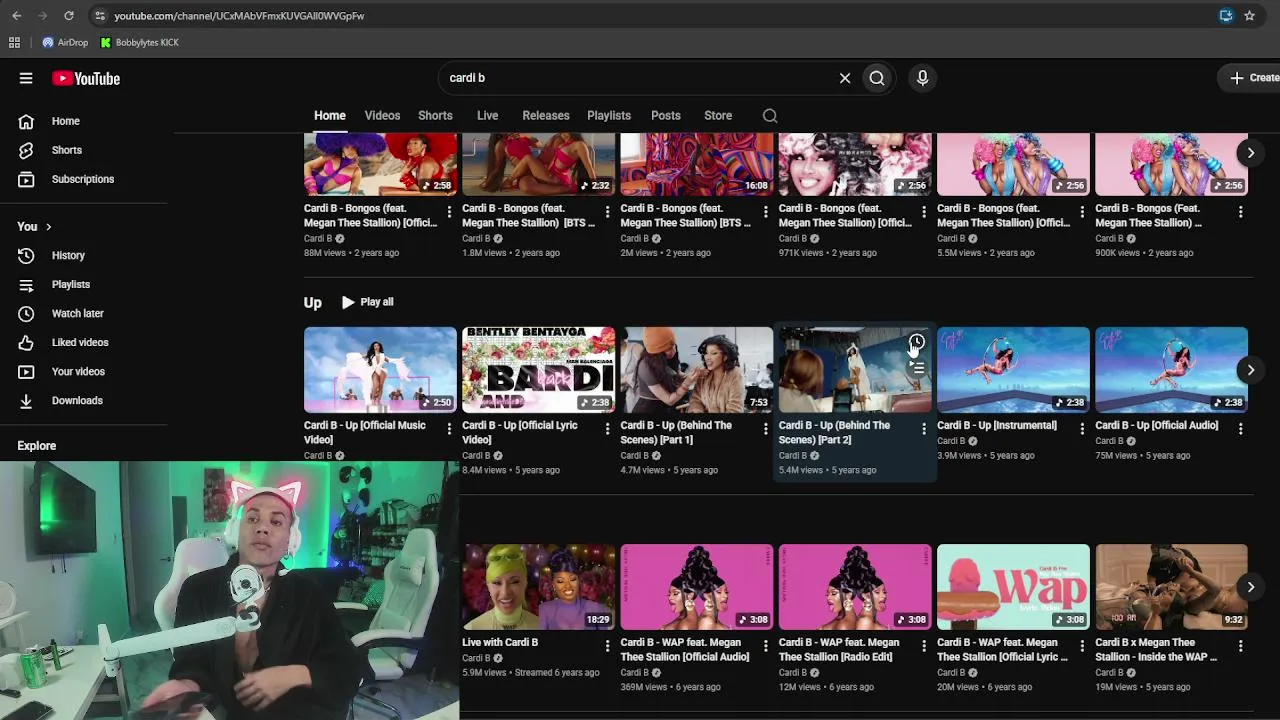This screenshot has height=720, width=1280.
Task: Switch to the Posts tab
Action: (x=666, y=116)
